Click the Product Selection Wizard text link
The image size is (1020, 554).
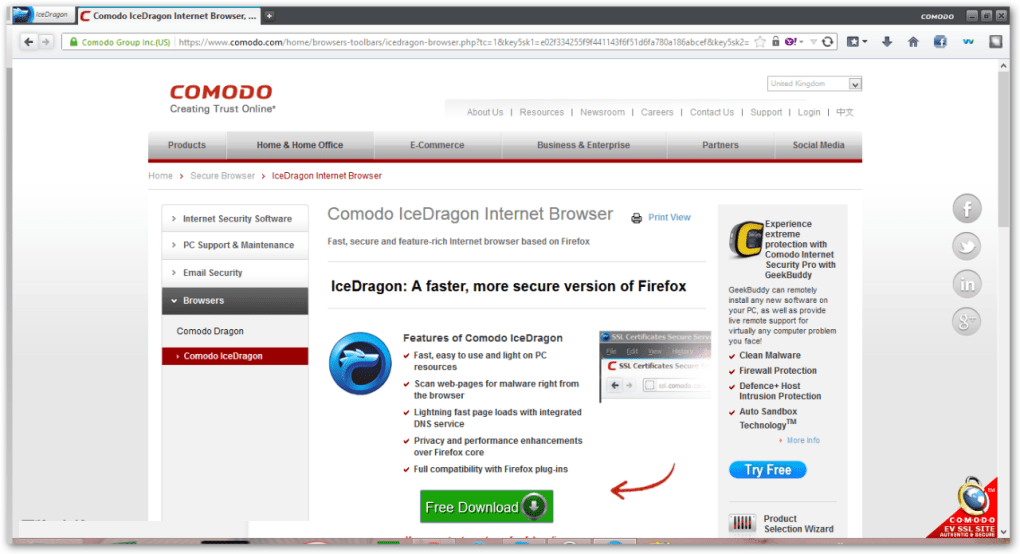(x=798, y=523)
